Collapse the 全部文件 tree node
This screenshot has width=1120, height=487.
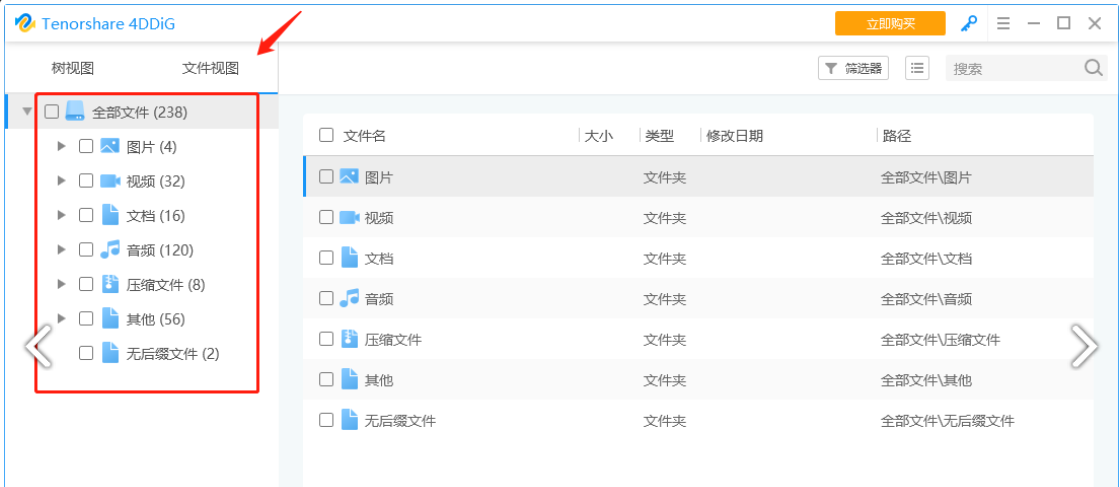click(x=27, y=111)
